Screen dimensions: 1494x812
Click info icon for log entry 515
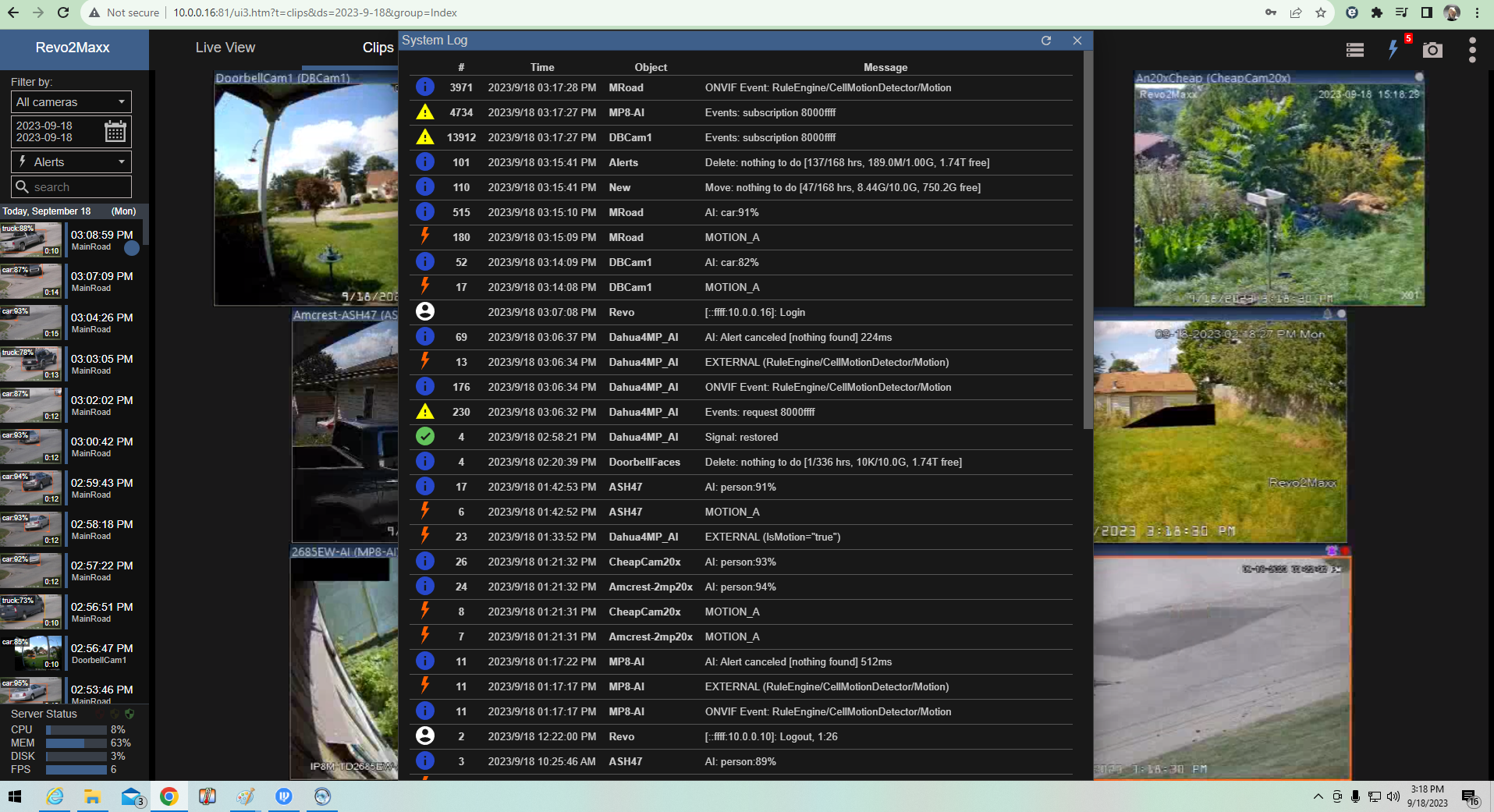(425, 211)
